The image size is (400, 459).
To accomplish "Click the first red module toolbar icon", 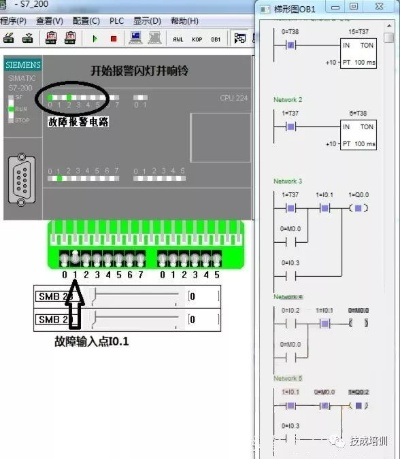I will [x=51, y=38].
